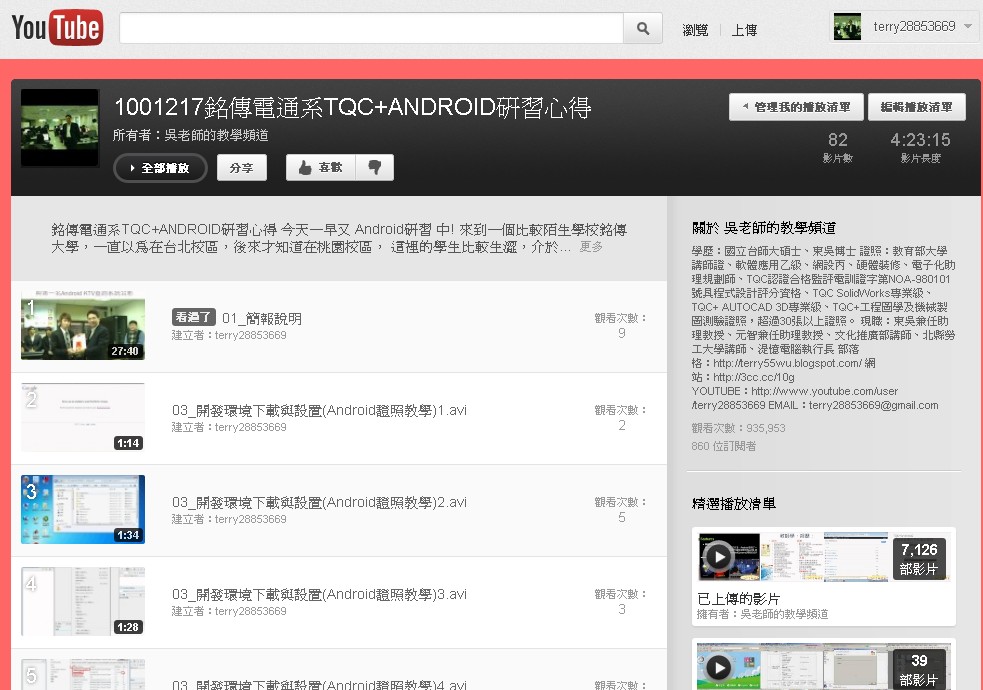This screenshot has height=690, width=983.
Task: Expand the terry28853669 account dropdown arrow
Action: click(x=968, y=26)
